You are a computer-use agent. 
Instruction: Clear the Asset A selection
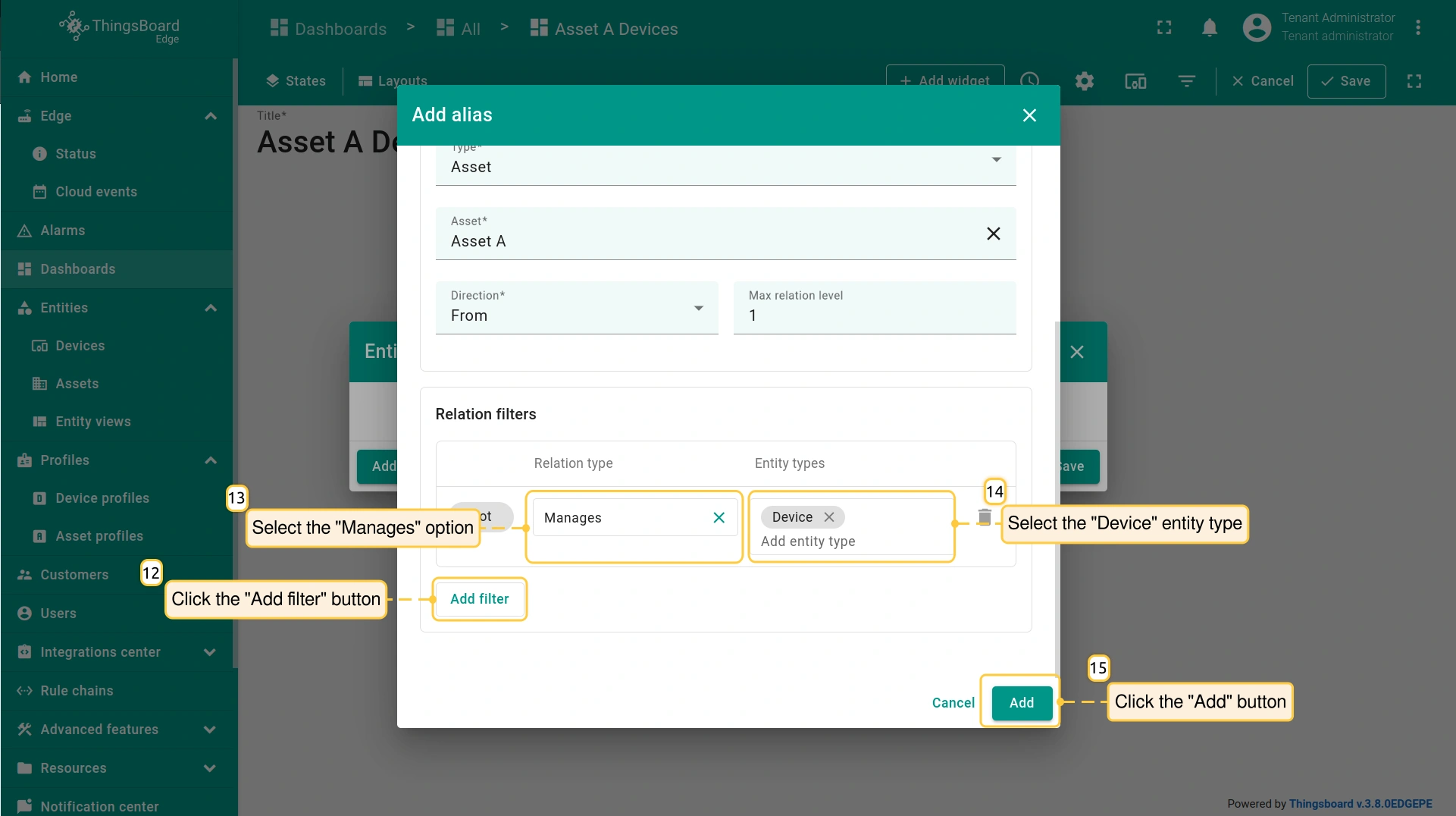pos(993,234)
